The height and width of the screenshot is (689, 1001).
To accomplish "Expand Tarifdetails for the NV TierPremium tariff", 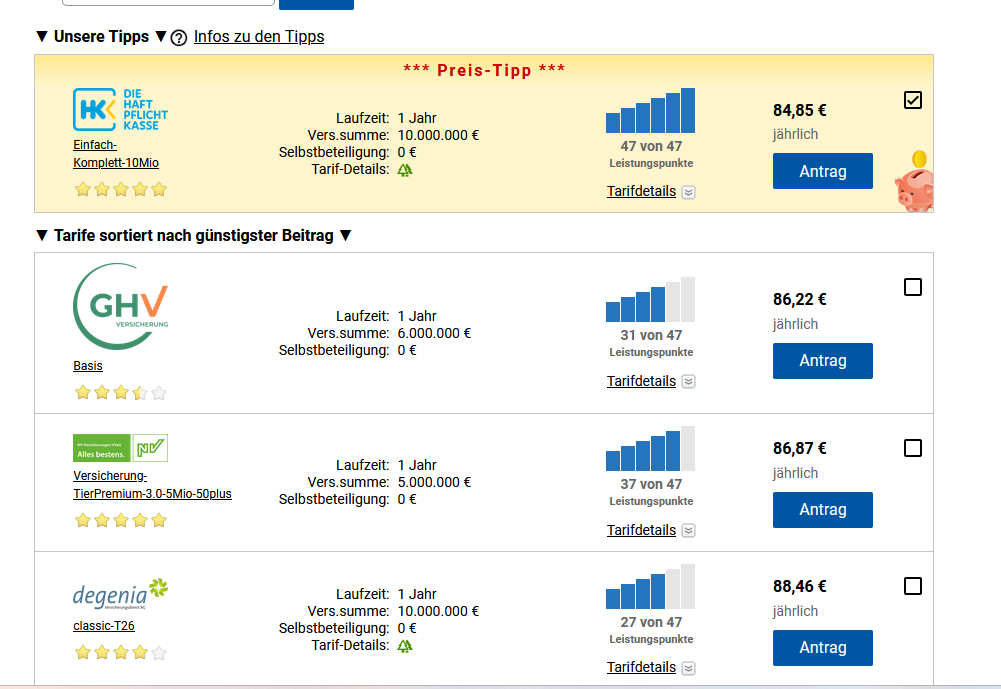I will coord(650,530).
